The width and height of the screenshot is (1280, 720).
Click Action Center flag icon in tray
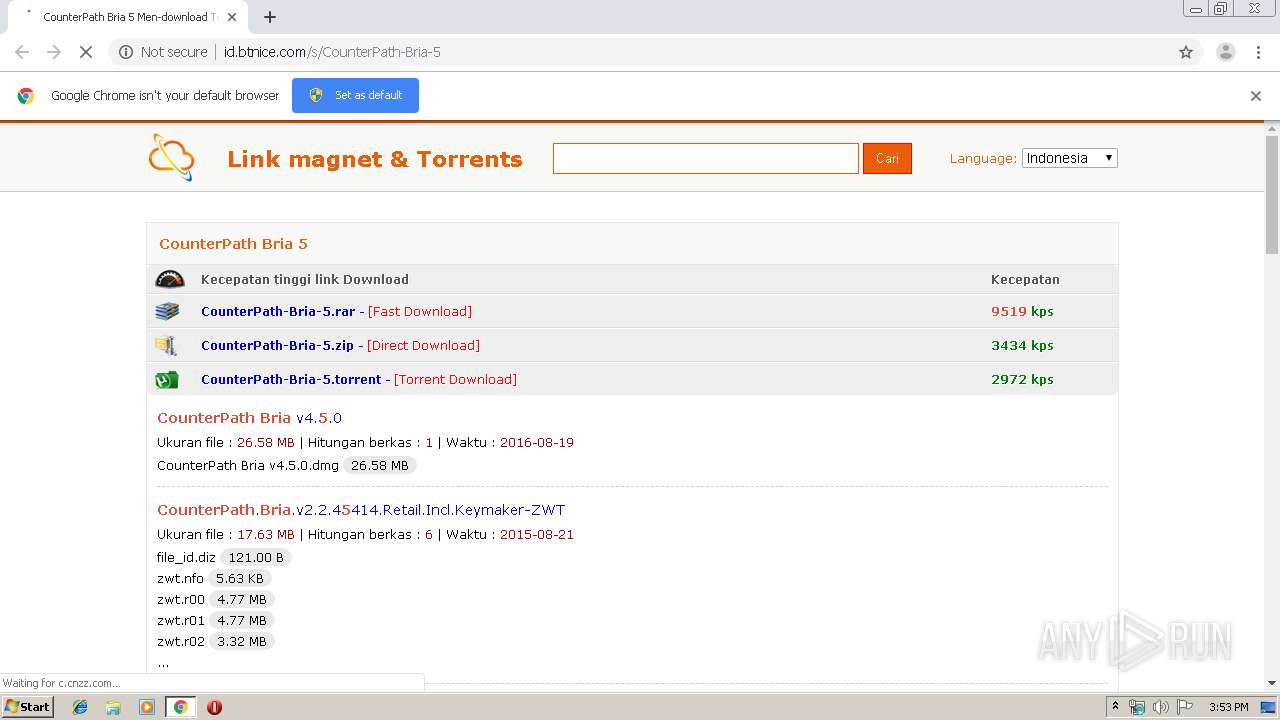click(x=1185, y=707)
